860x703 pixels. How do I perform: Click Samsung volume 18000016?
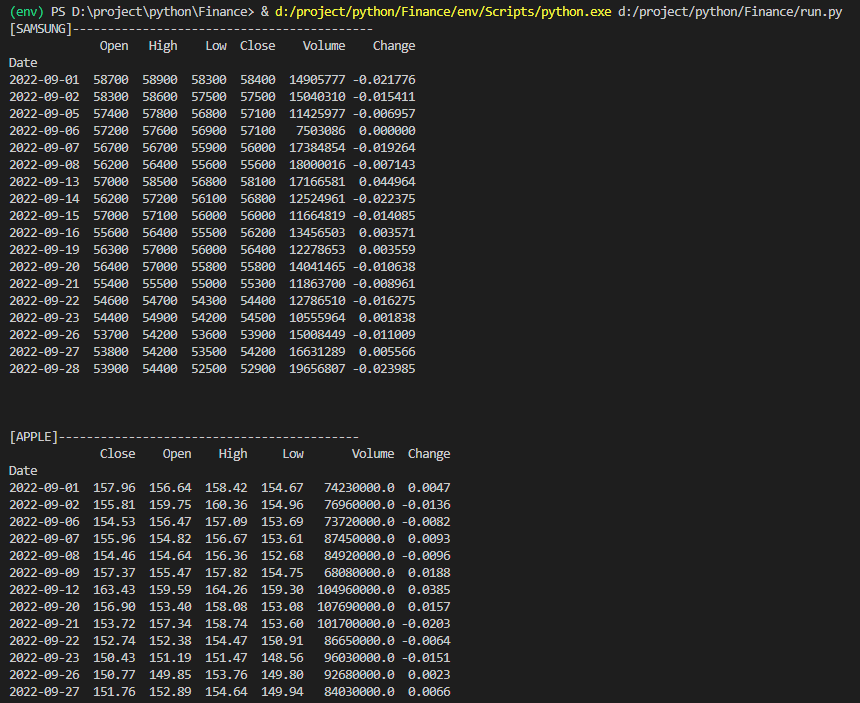pos(317,165)
